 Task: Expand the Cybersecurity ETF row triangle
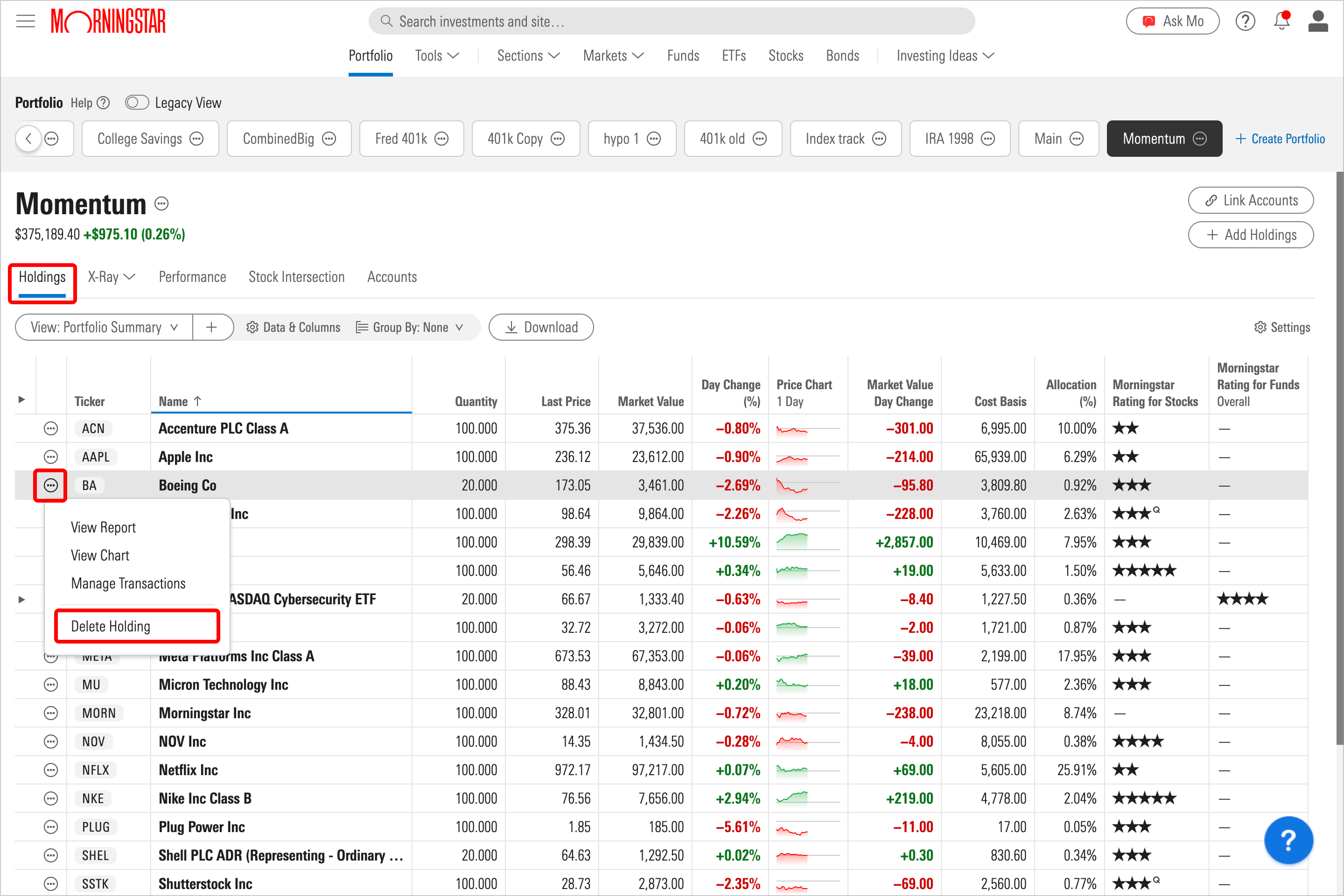point(22,599)
